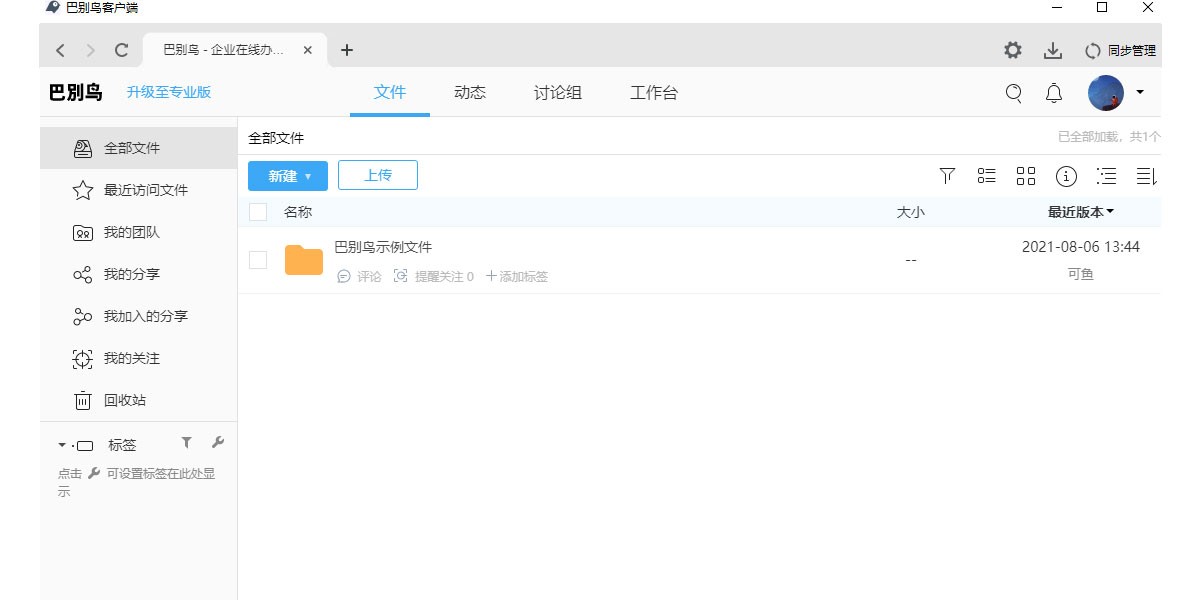Screen dimensions: 1200x600
Task: Click the date 2021-08-06 13:44
Action: [x=1081, y=247]
